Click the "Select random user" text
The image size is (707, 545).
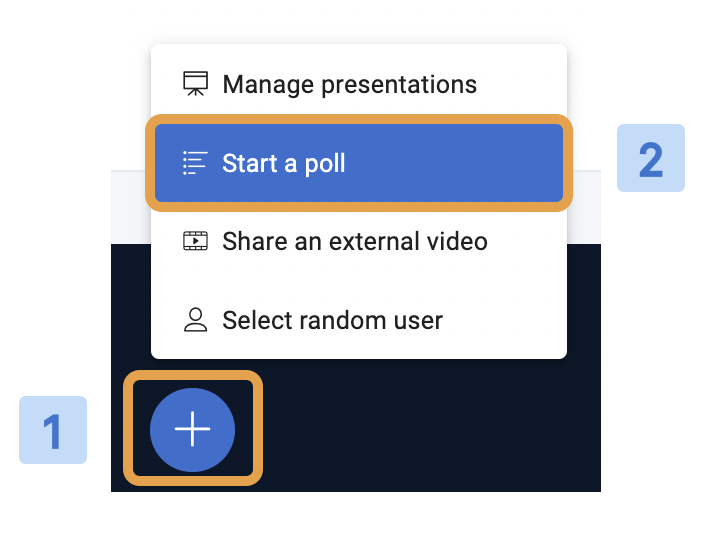[x=332, y=320]
